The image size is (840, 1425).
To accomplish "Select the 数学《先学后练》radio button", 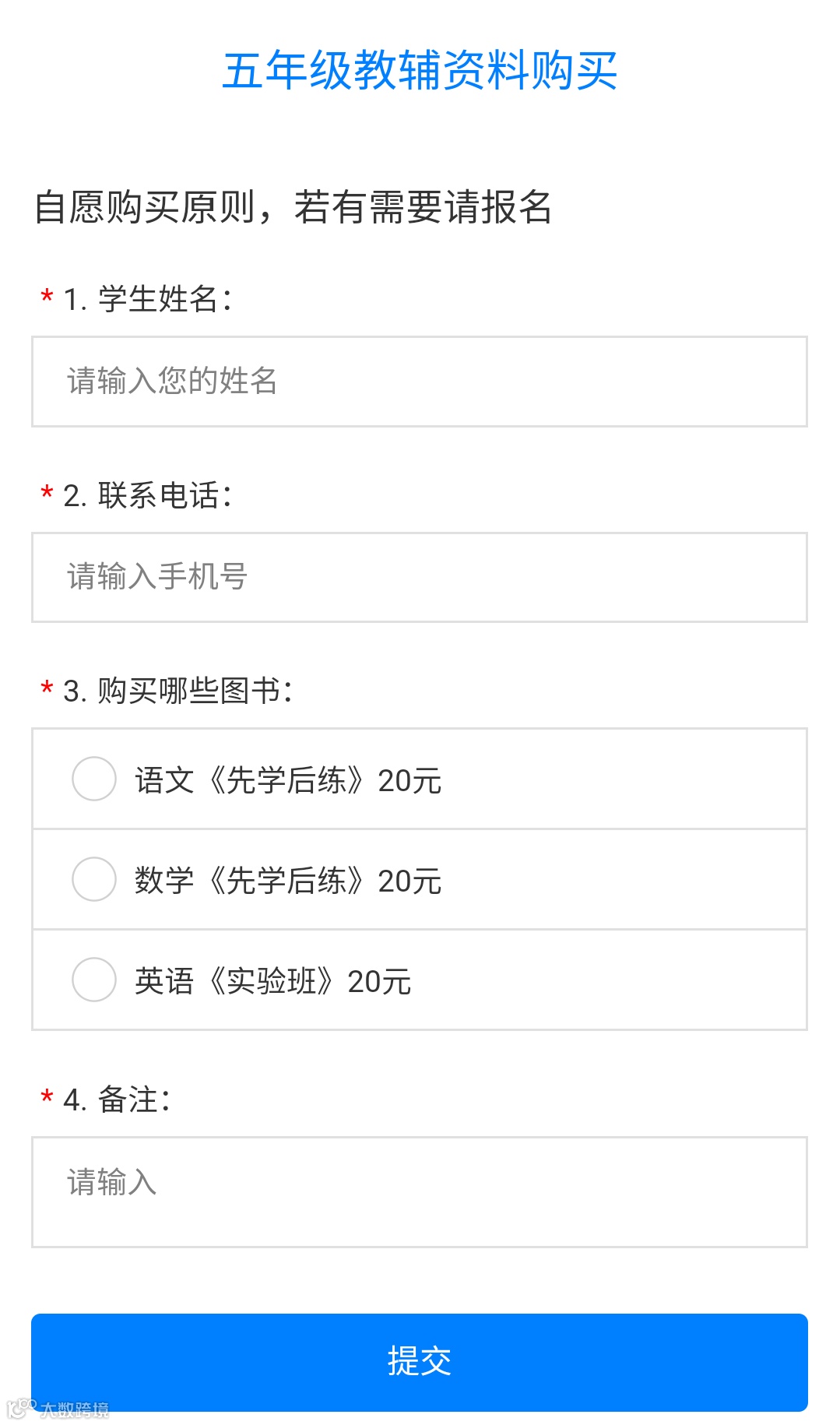I will [94, 879].
